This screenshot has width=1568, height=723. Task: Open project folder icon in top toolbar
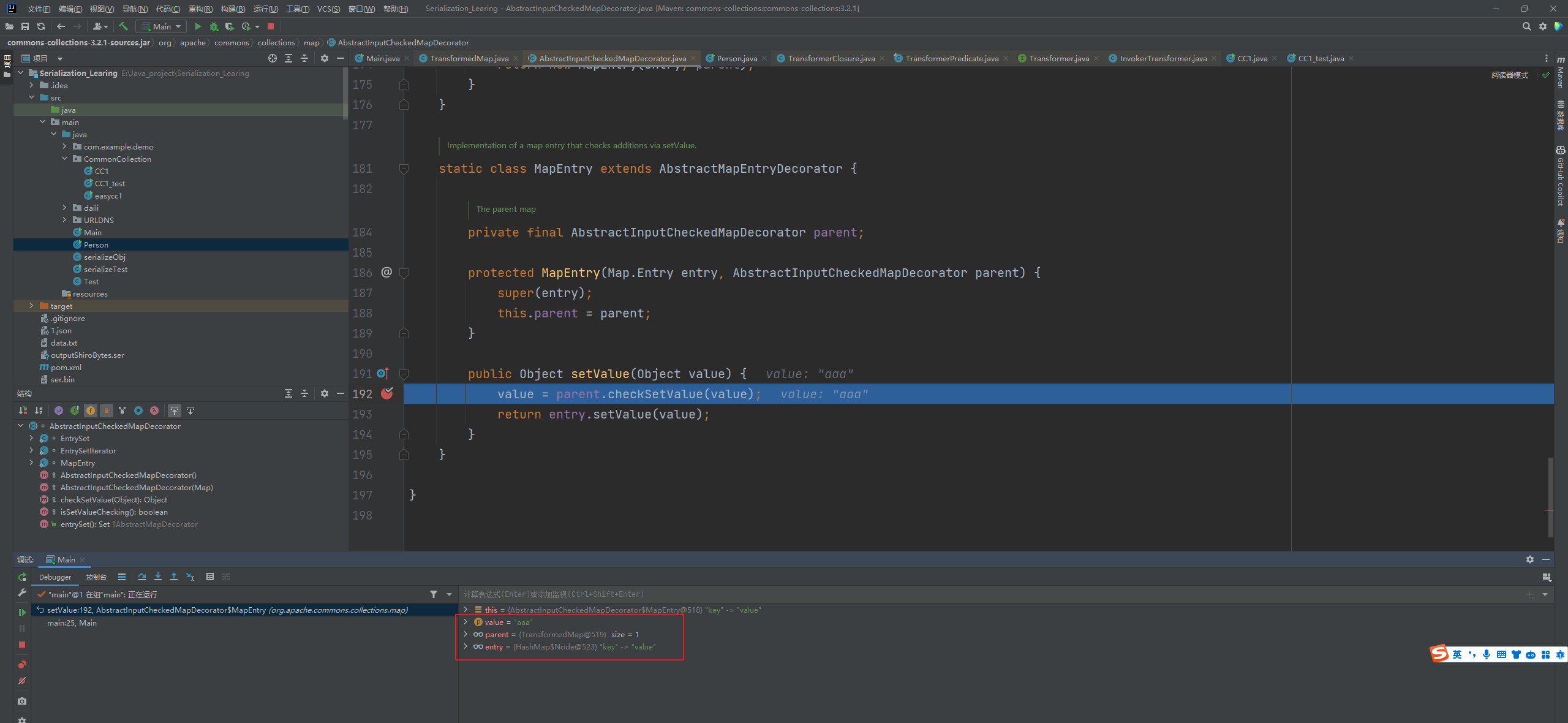coord(9,26)
